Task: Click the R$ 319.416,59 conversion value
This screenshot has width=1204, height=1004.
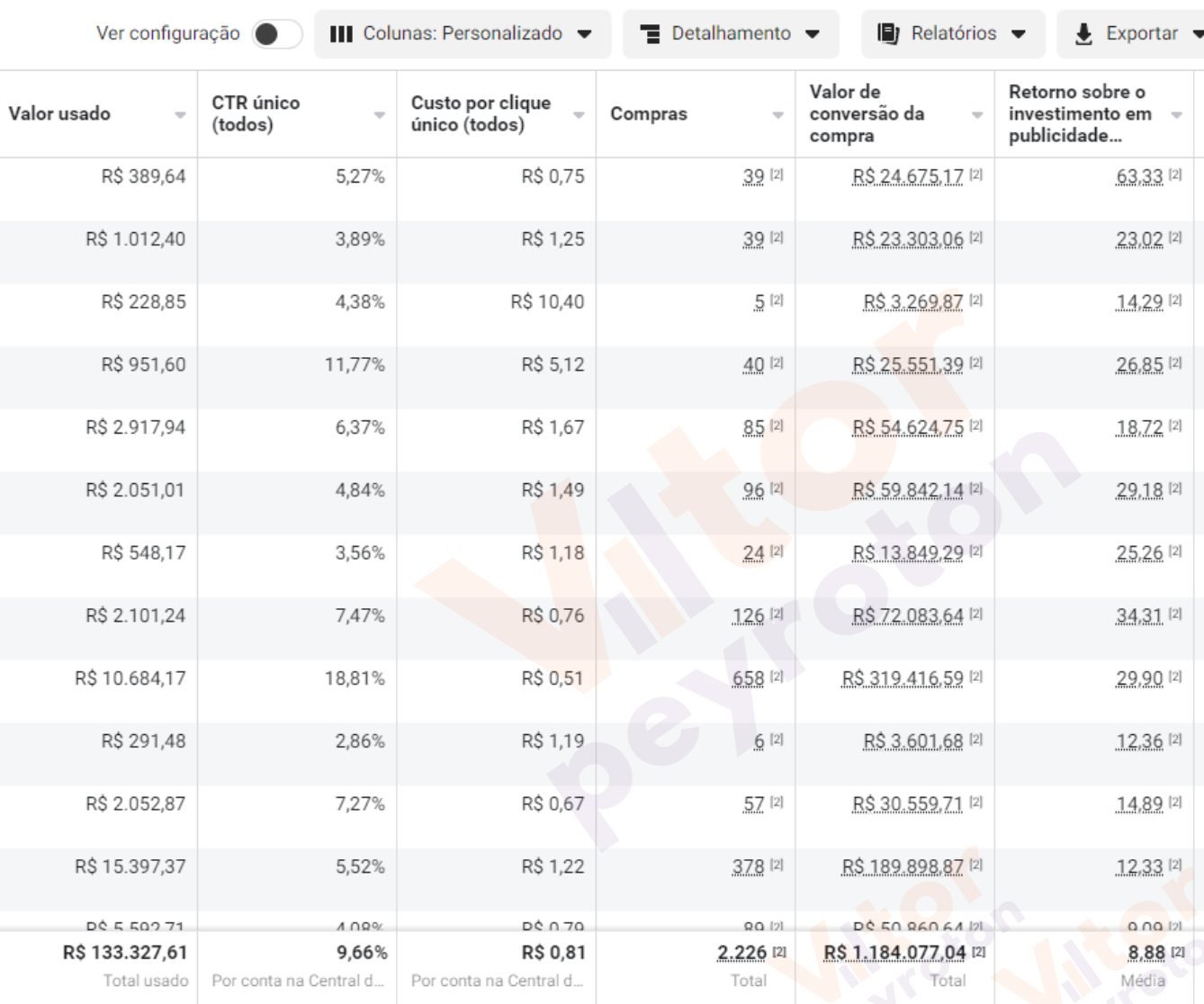Action: (x=902, y=678)
